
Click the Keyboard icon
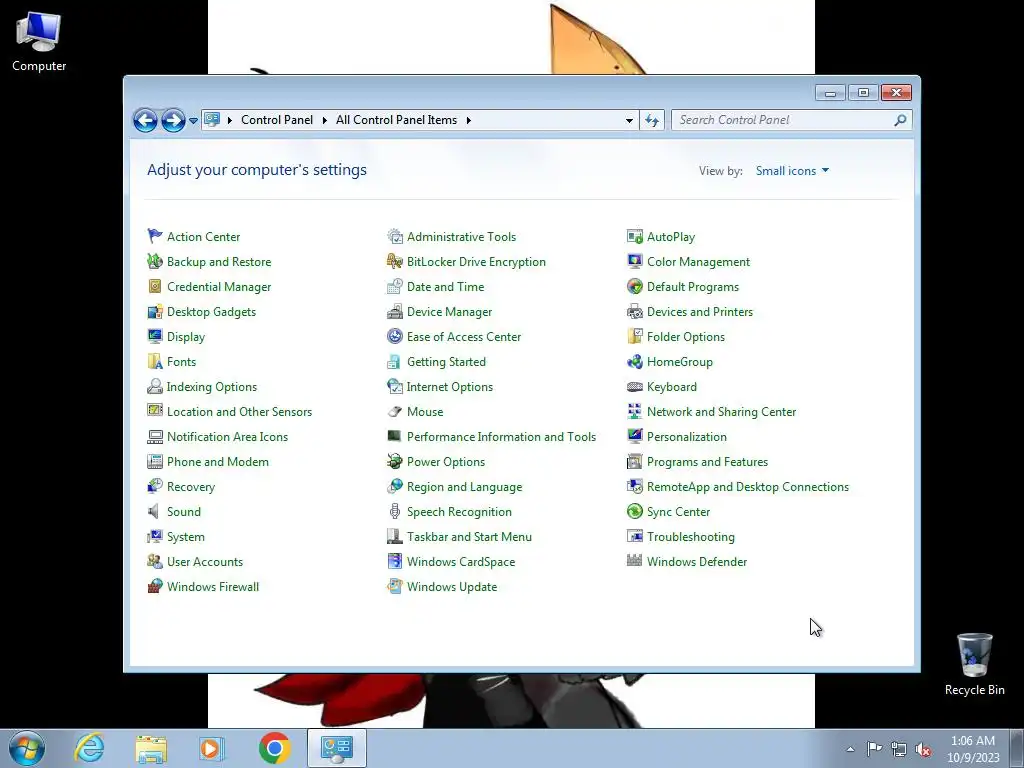(635, 387)
